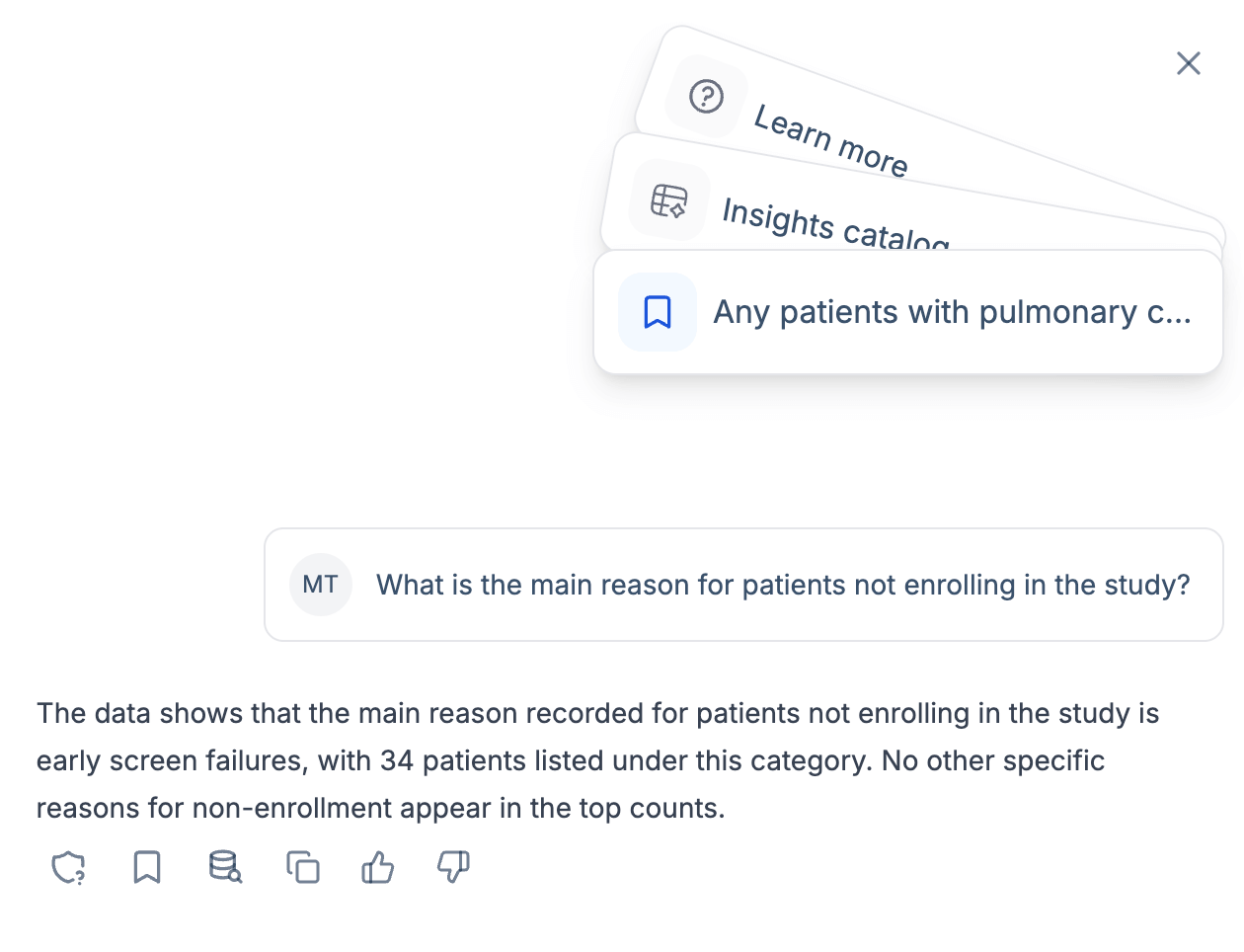Viewport: 1244px width, 952px height.
Task: Click the thumbs down icon
Action: [453, 868]
